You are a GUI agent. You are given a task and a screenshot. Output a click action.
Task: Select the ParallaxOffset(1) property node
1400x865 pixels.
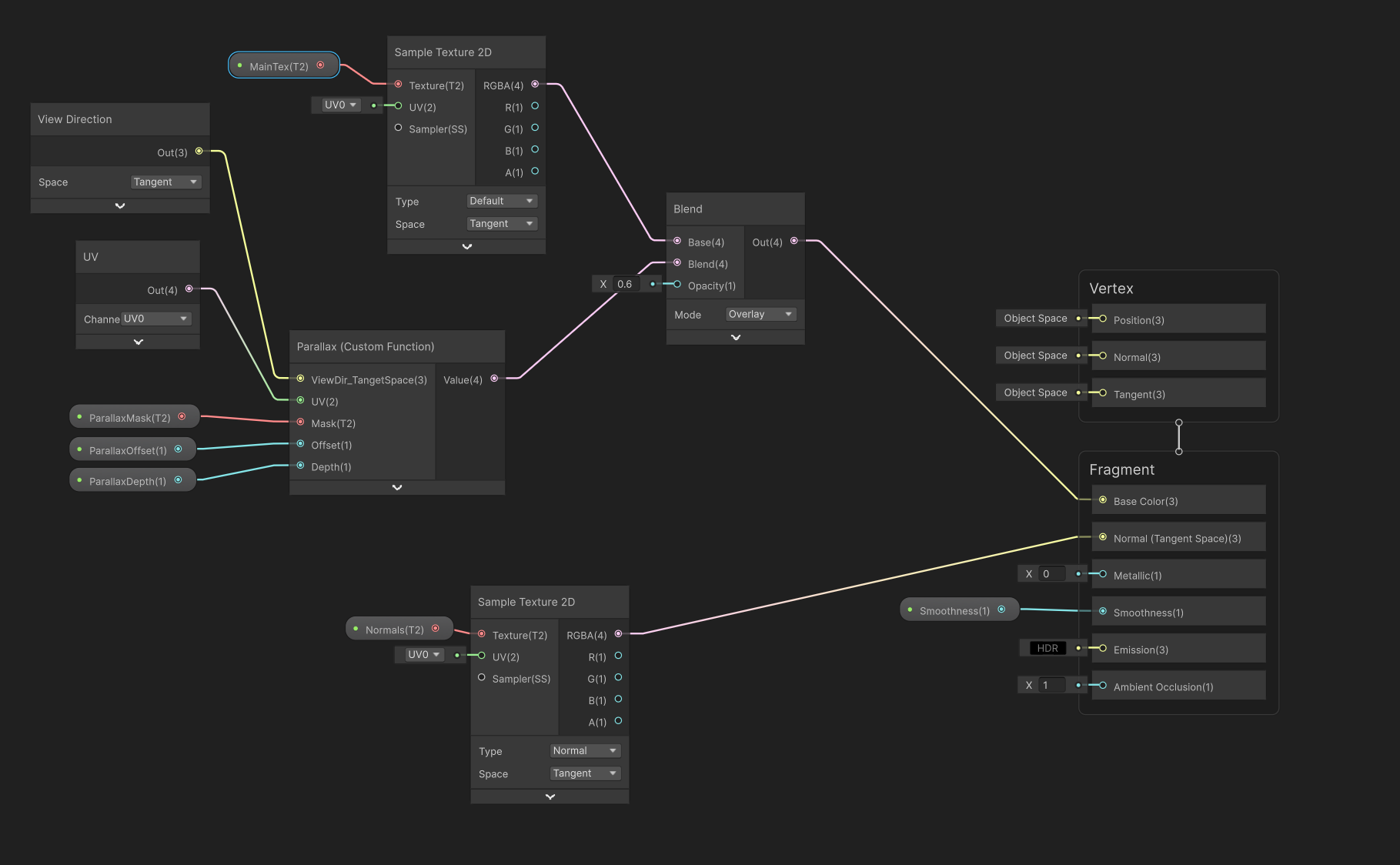(x=133, y=449)
